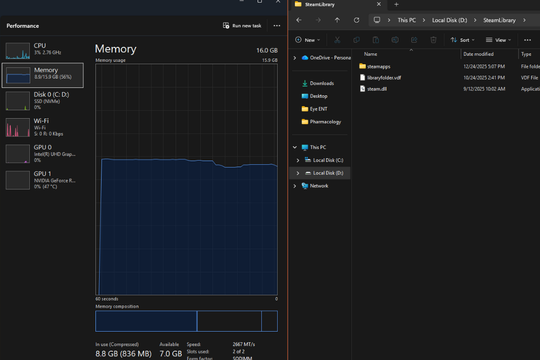Collapse the This PC tree node
This screenshot has height=360, width=540.
295,147
